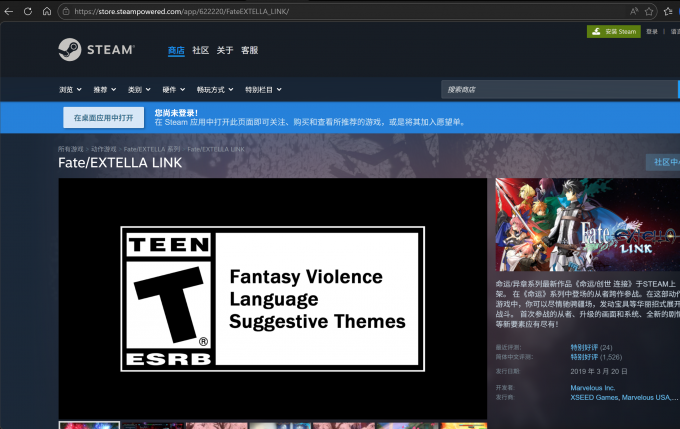Open the Marvelous Inc. developer link
This screenshot has width=680, height=429.
(594, 387)
